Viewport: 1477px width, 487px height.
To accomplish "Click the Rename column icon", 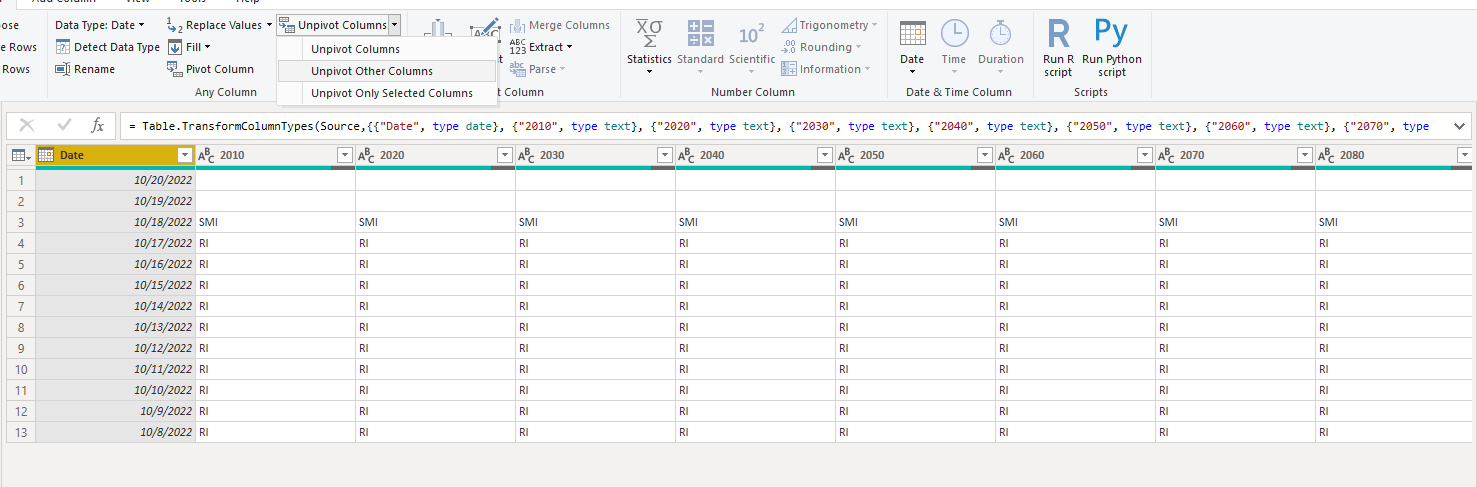I will tap(62, 69).
